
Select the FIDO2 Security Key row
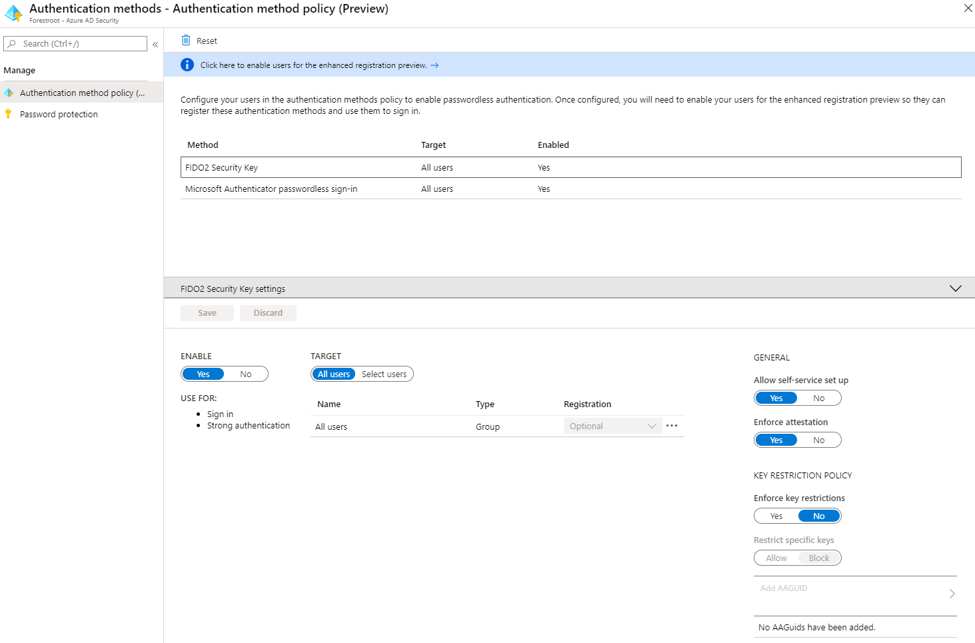571,167
